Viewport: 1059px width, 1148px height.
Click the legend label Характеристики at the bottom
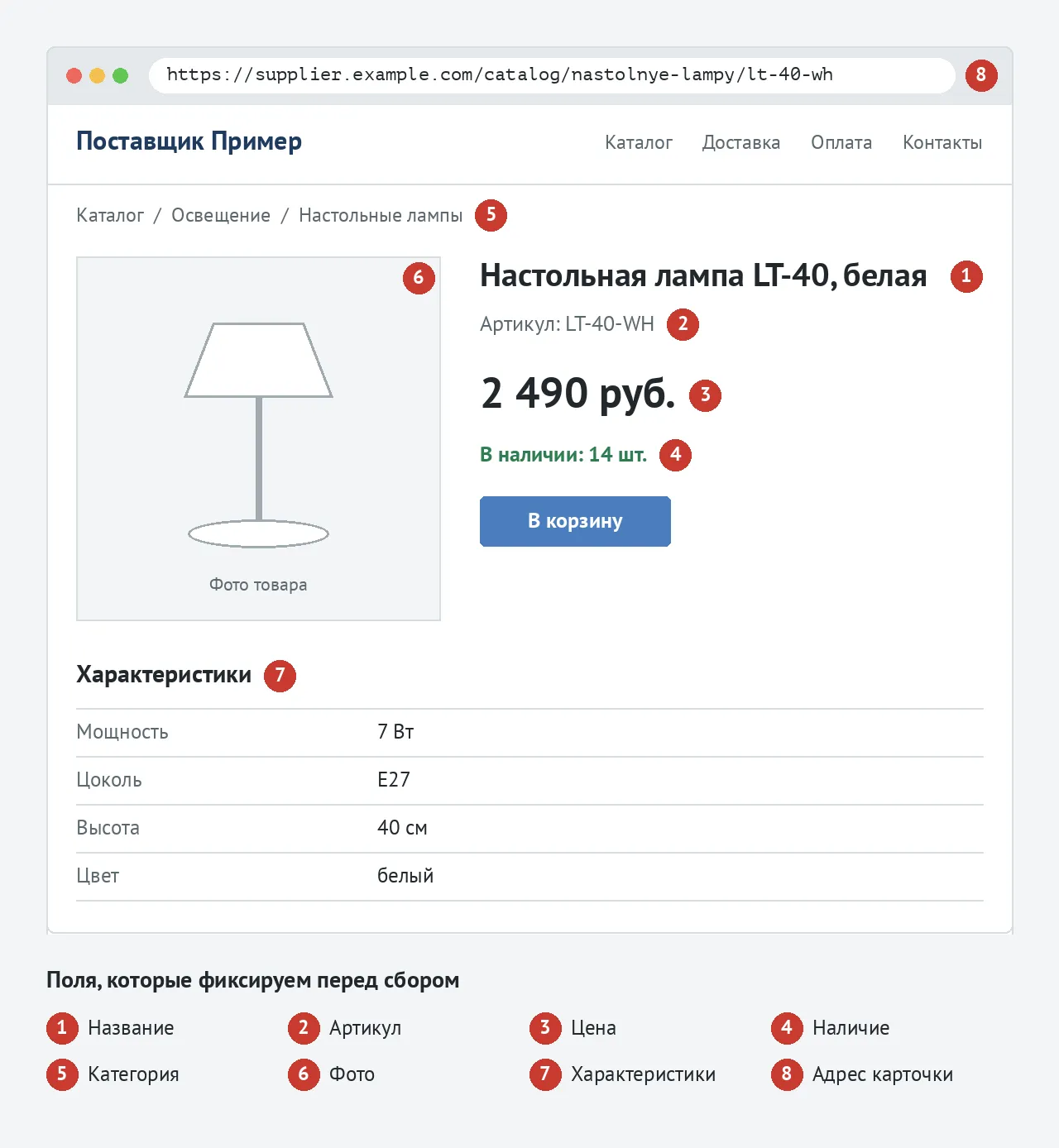coord(643,1074)
